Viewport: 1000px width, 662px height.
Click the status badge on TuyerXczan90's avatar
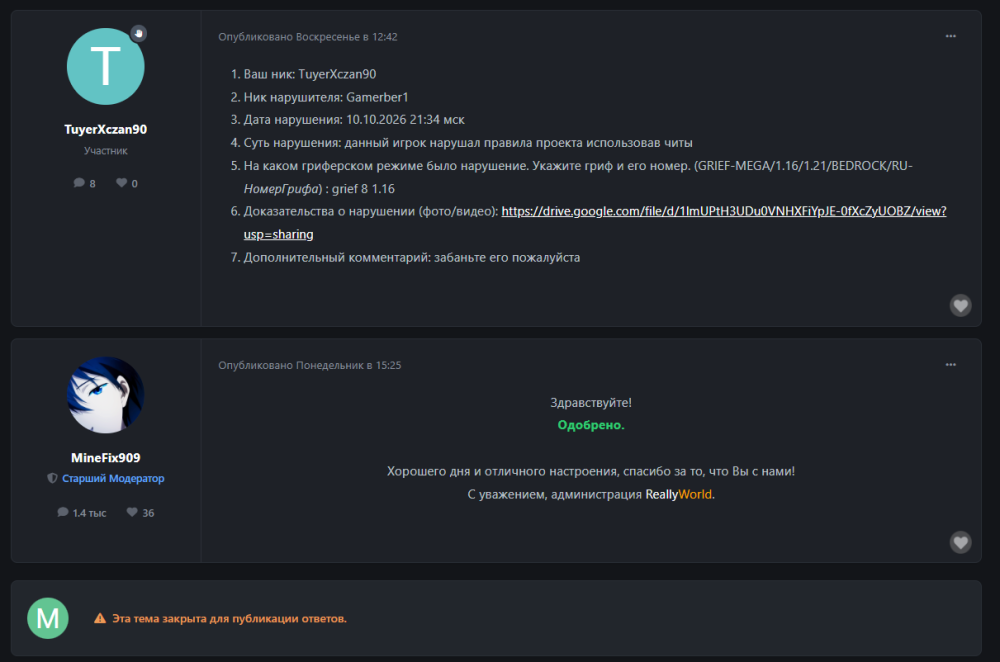tap(138, 33)
